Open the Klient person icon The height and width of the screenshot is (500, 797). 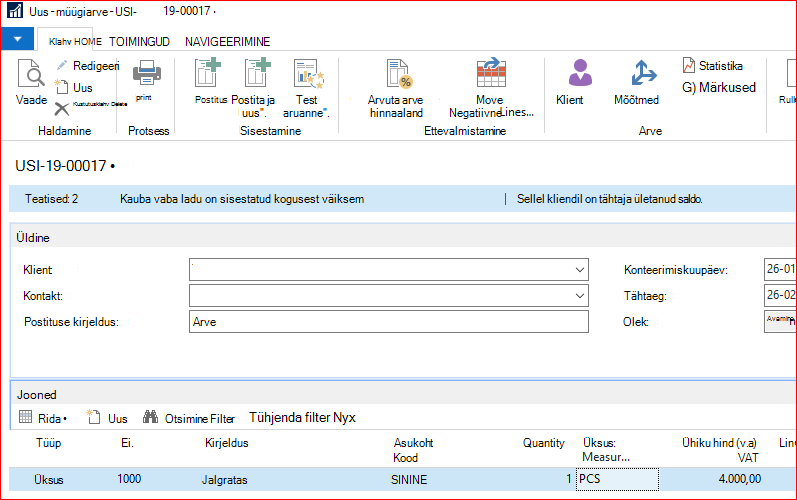(x=580, y=73)
